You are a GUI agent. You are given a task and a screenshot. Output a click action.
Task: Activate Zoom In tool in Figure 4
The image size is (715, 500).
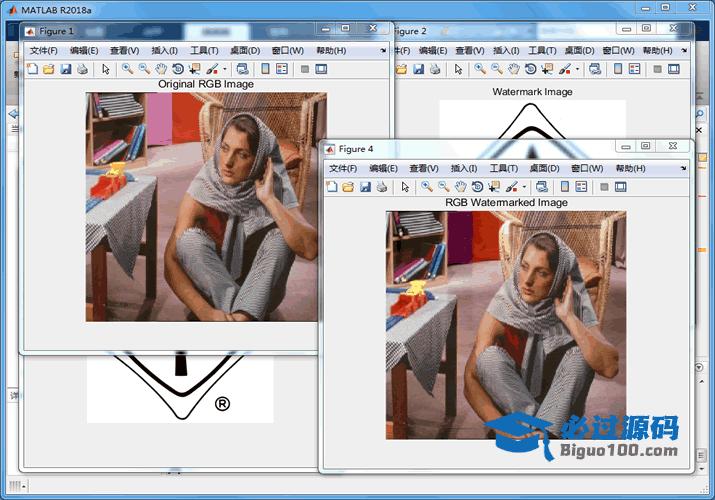427,187
